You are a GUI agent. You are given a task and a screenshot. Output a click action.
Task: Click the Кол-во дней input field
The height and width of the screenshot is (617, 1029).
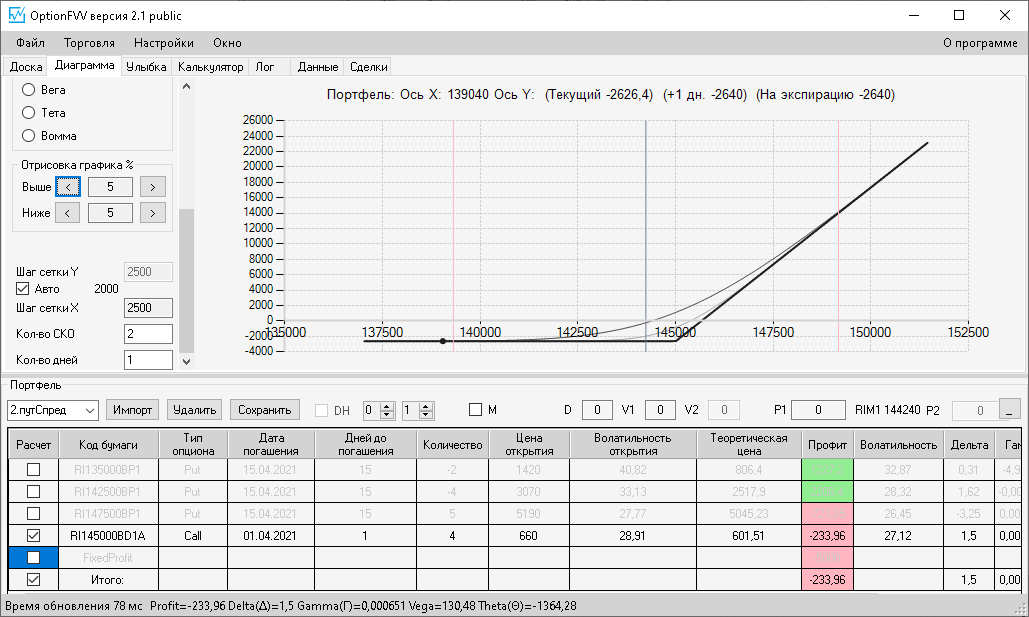point(148,360)
